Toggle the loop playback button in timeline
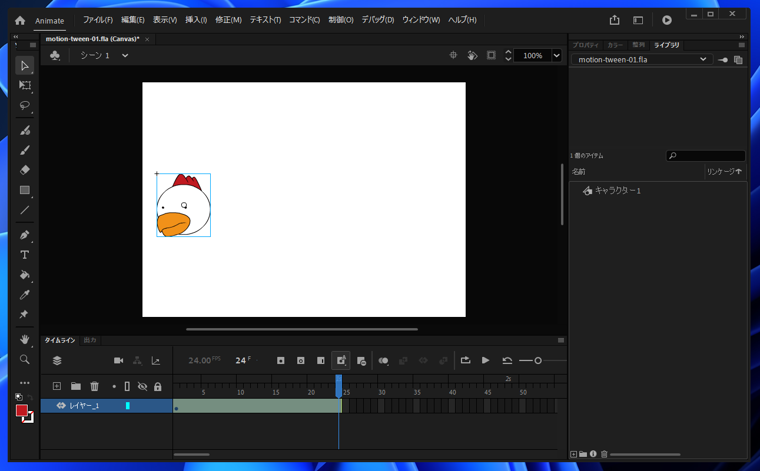Viewport: 760px width, 471px height. [x=465, y=360]
